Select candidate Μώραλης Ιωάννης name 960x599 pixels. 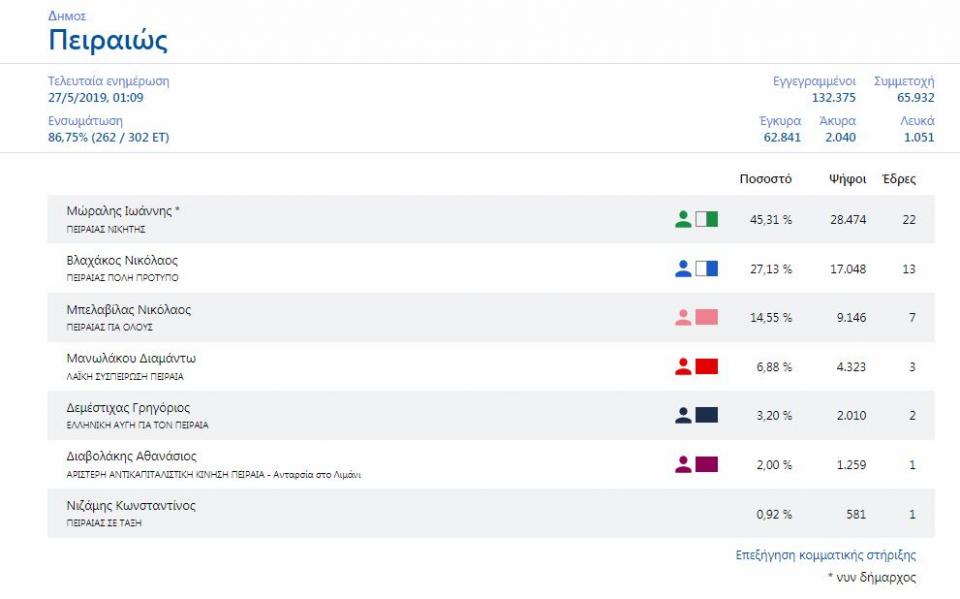(x=123, y=211)
